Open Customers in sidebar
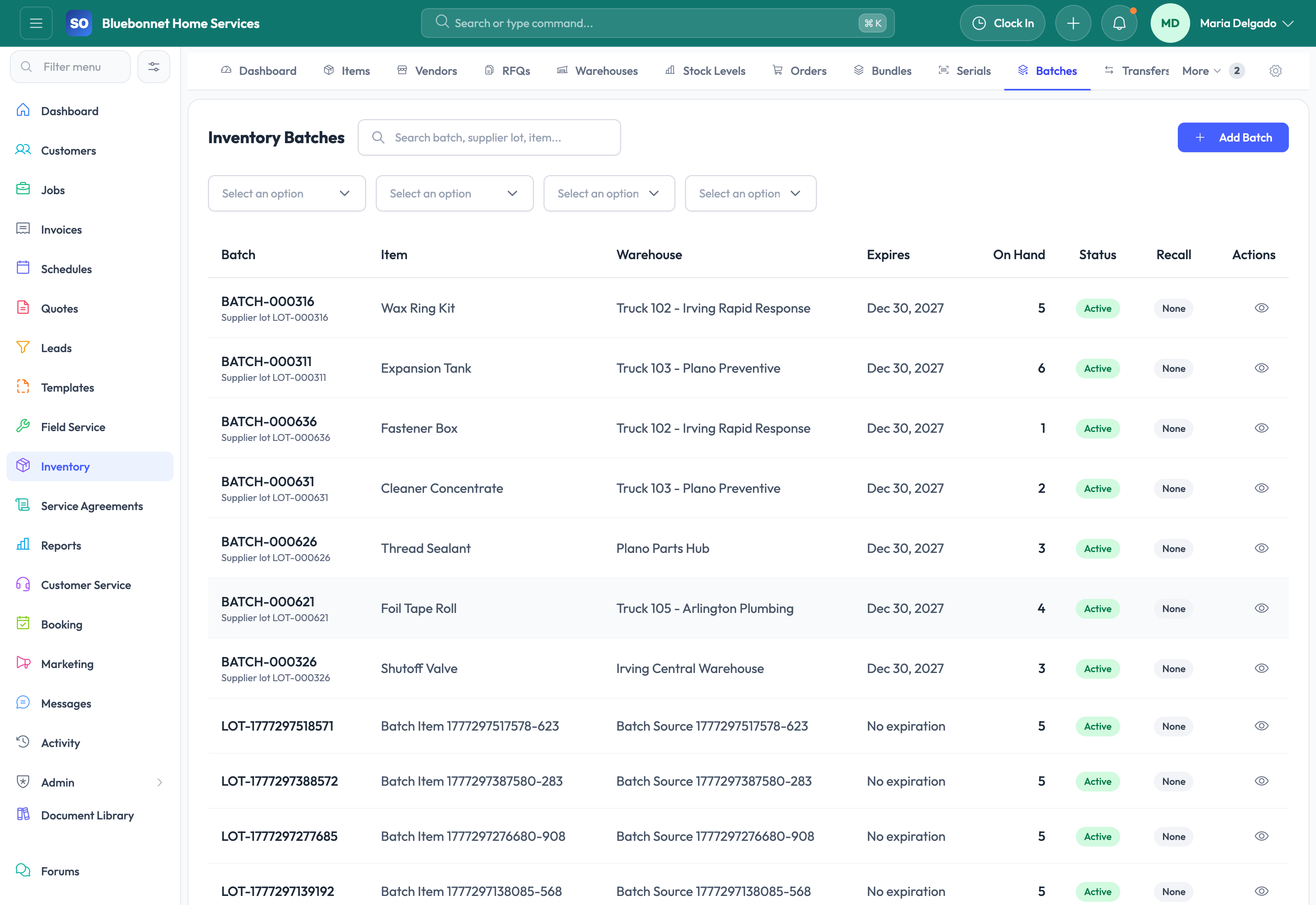Screen dimensions: 1316x905 [x=90, y=151]
